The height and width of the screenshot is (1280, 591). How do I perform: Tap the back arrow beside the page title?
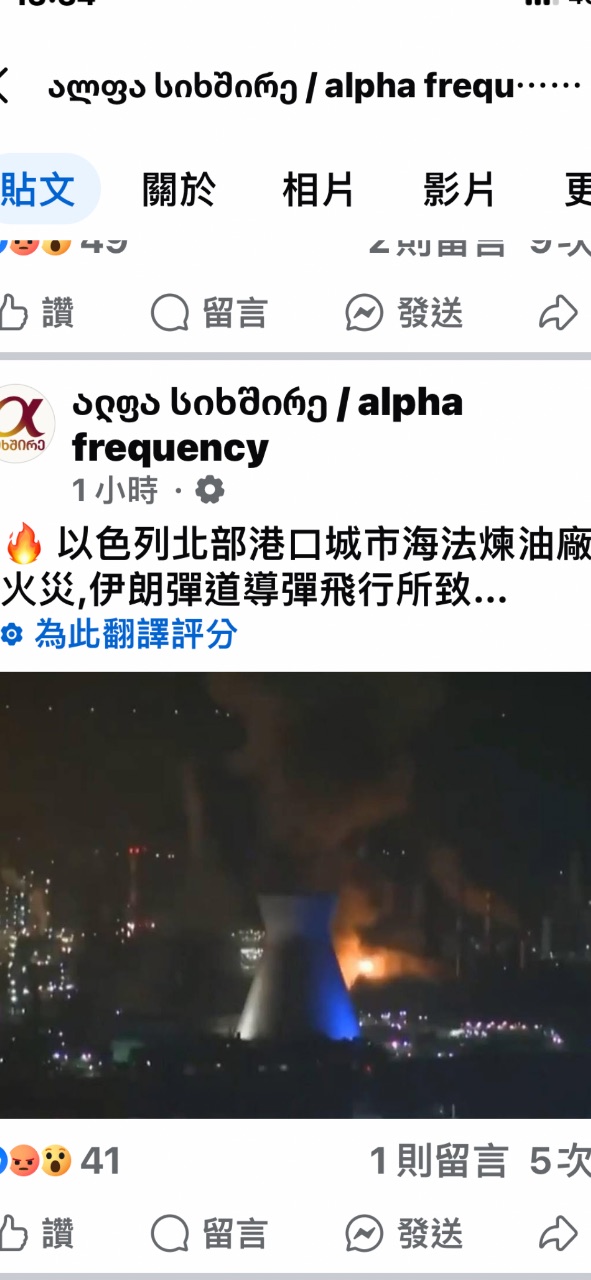coord(4,86)
